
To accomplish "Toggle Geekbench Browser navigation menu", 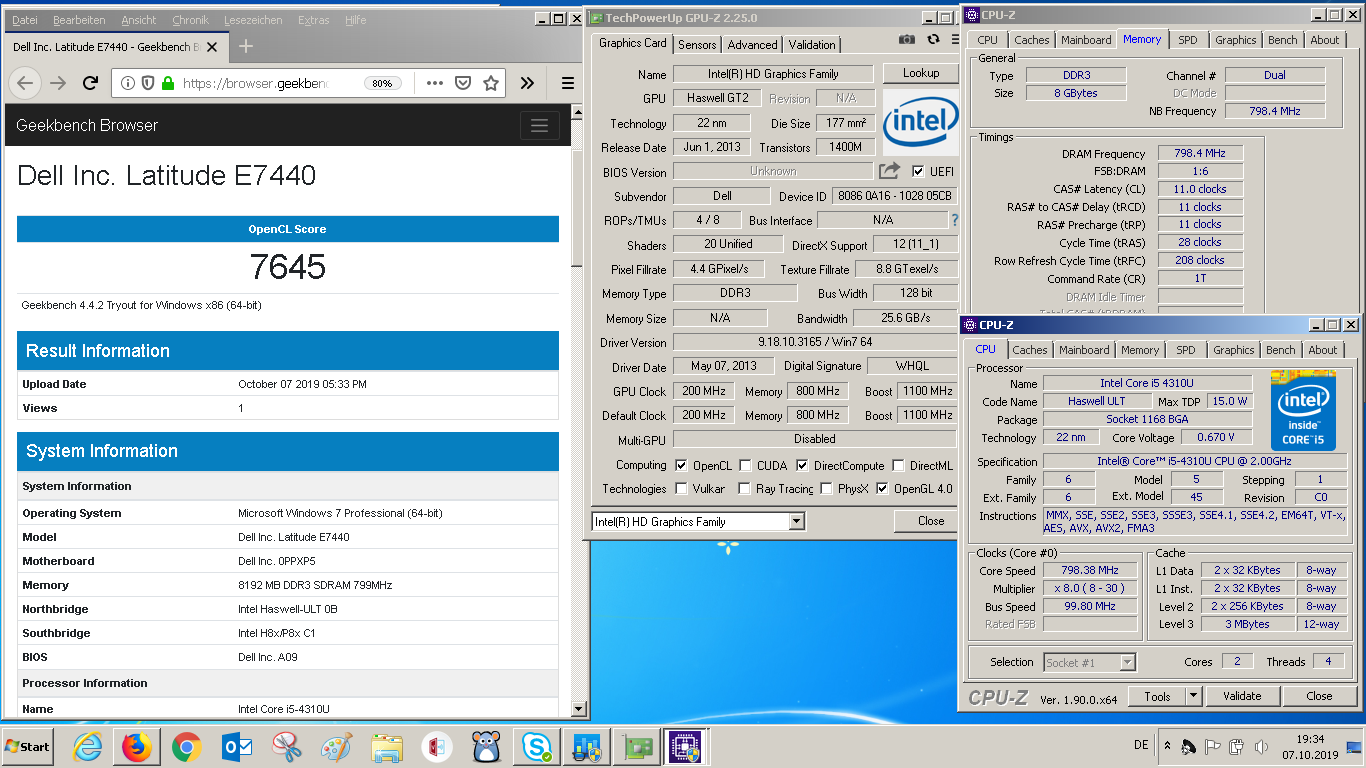I will pos(539,125).
